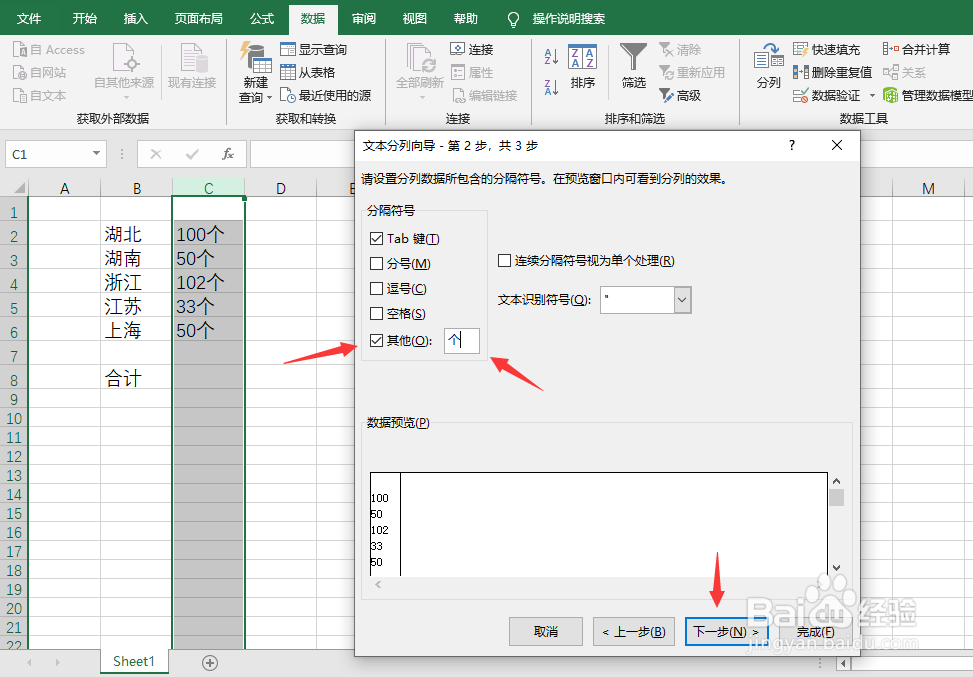This screenshot has width=973, height=677.
Task: Click the data preview vertical scrollbar thumb
Action: 836,497
